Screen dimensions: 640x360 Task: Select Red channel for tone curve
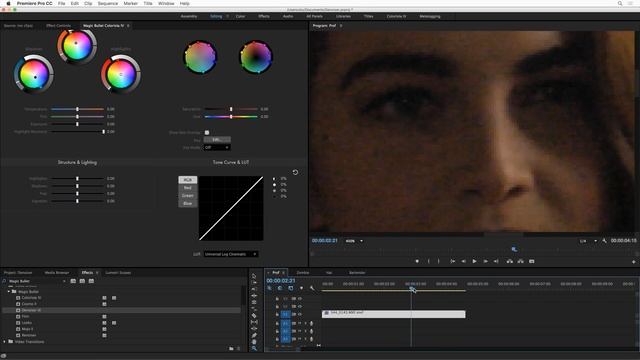click(x=188, y=188)
